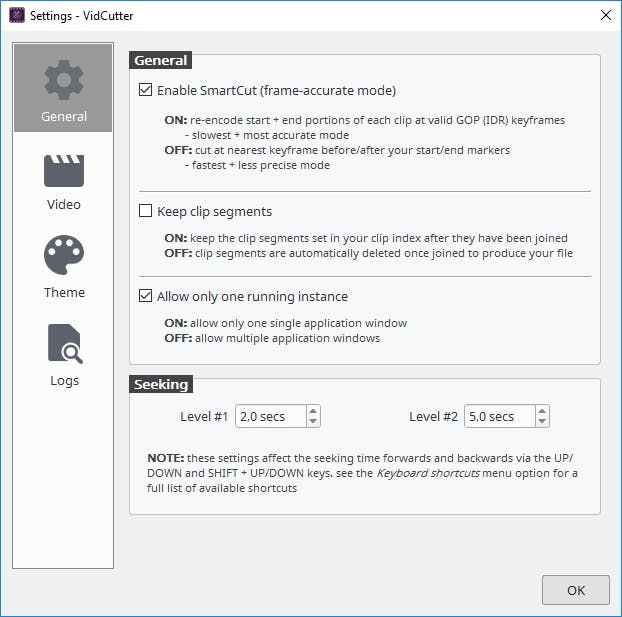Disable the Enable SmartCut checkbox
The image size is (622, 617).
pos(146,90)
